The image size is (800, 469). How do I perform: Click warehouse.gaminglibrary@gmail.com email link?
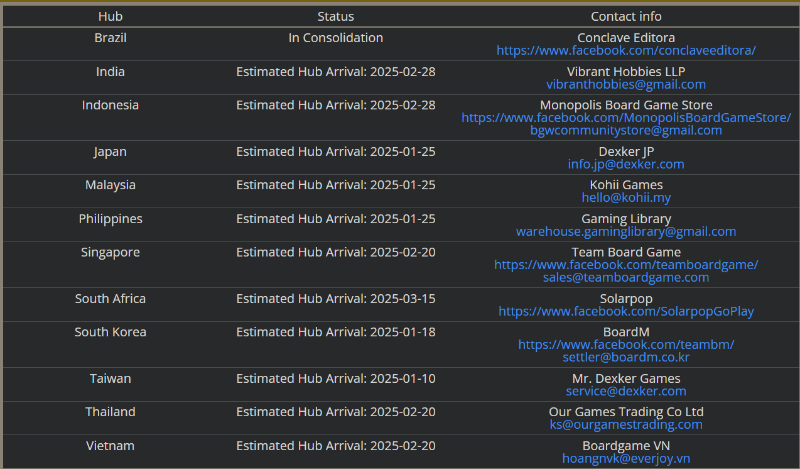point(626,232)
